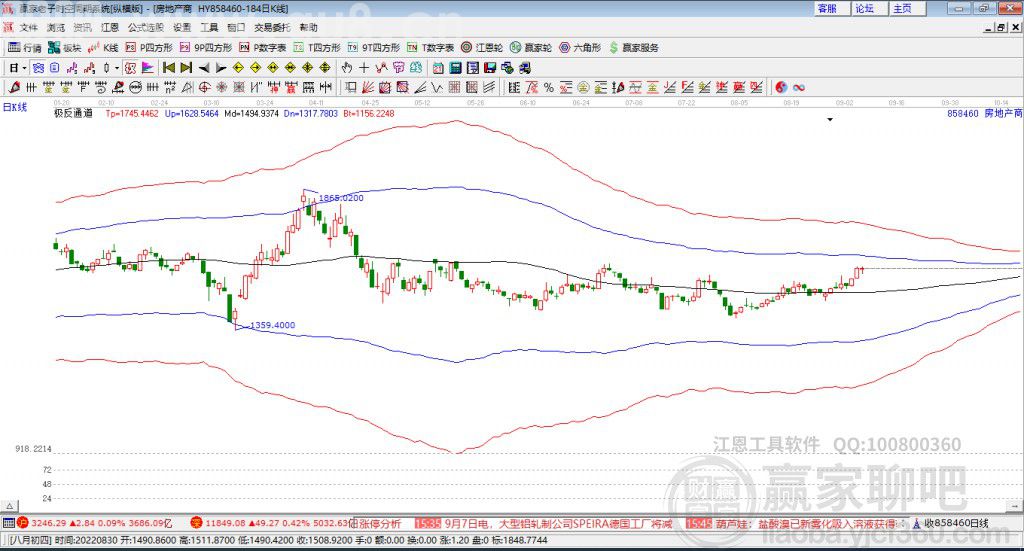
Task: Open the 江恩 menu
Action: [110, 27]
